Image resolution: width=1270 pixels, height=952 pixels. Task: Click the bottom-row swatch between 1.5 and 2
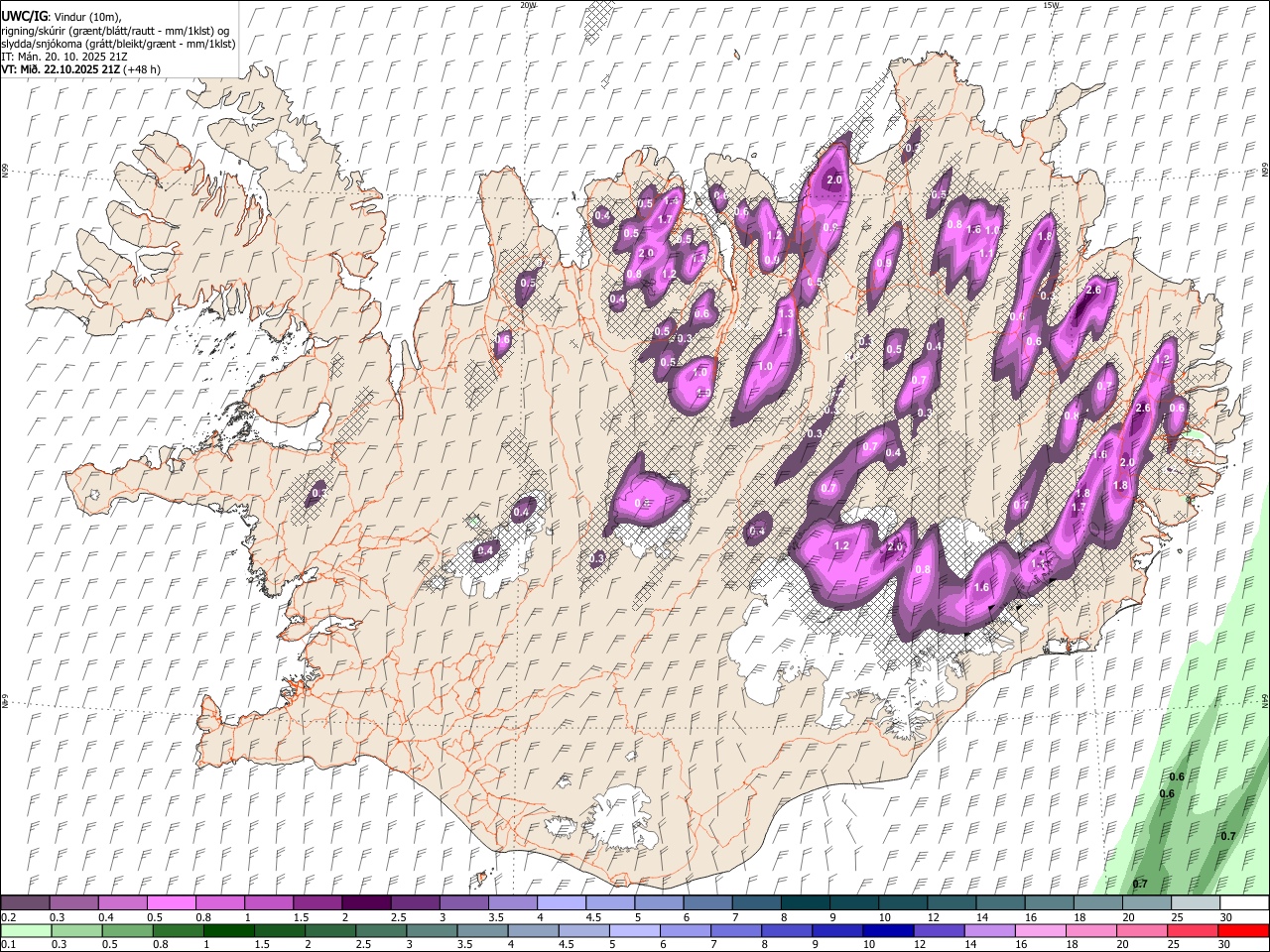(x=279, y=931)
